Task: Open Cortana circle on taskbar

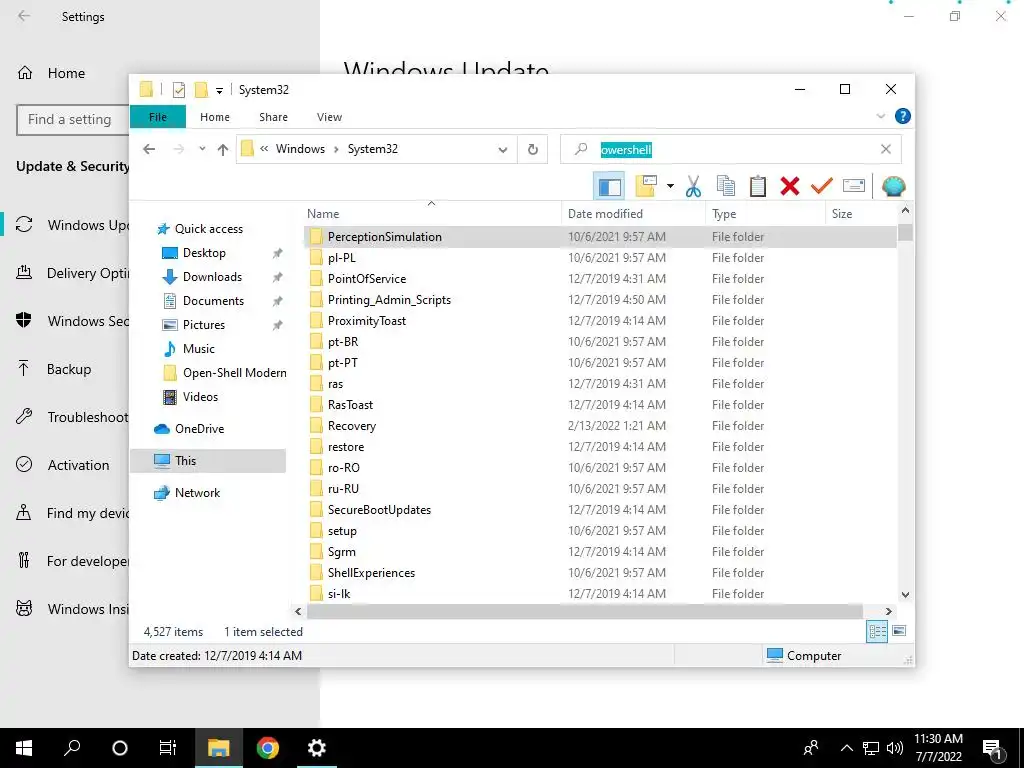Action: (120, 748)
